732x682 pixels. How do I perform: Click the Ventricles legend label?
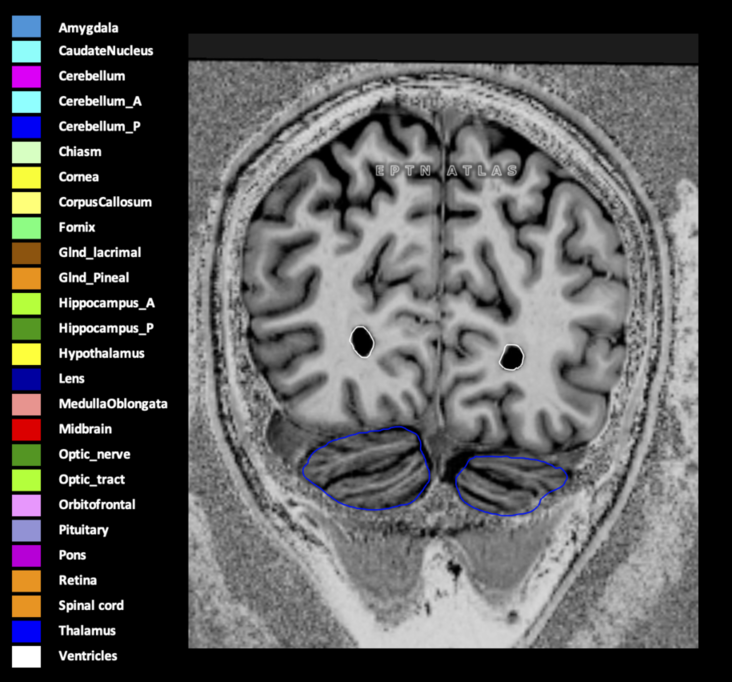click(x=88, y=656)
